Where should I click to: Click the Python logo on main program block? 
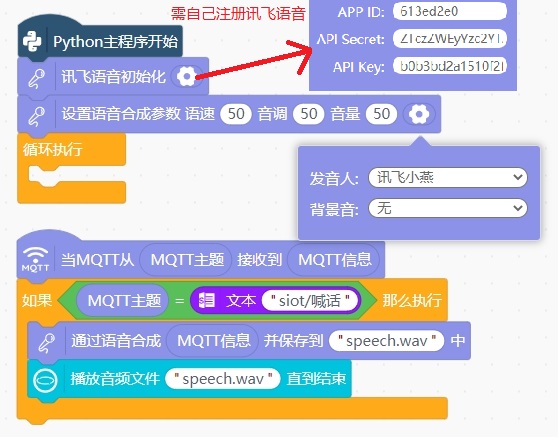point(32,41)
